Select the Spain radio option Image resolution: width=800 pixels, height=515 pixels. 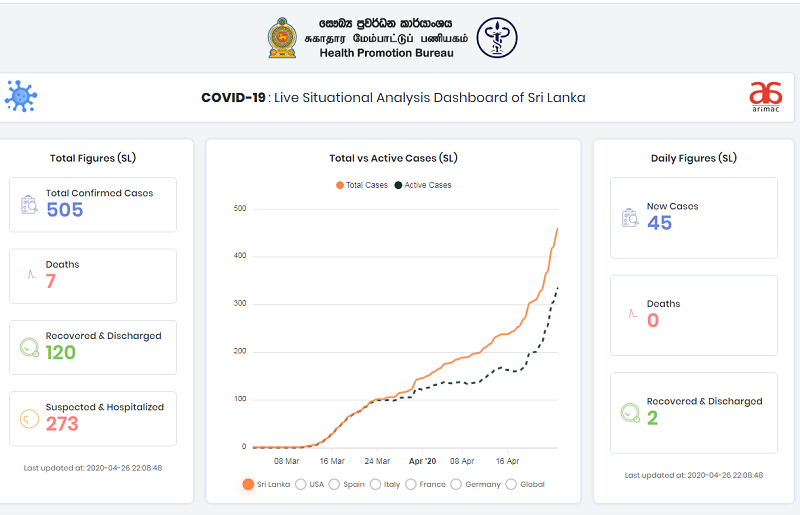point(334,484)
